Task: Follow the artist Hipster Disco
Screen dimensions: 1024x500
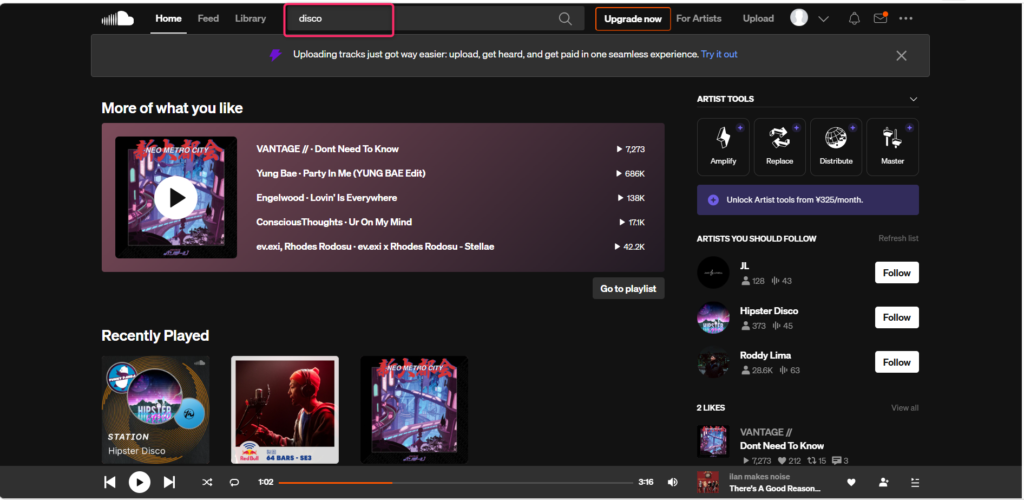Action: point(896,317)
